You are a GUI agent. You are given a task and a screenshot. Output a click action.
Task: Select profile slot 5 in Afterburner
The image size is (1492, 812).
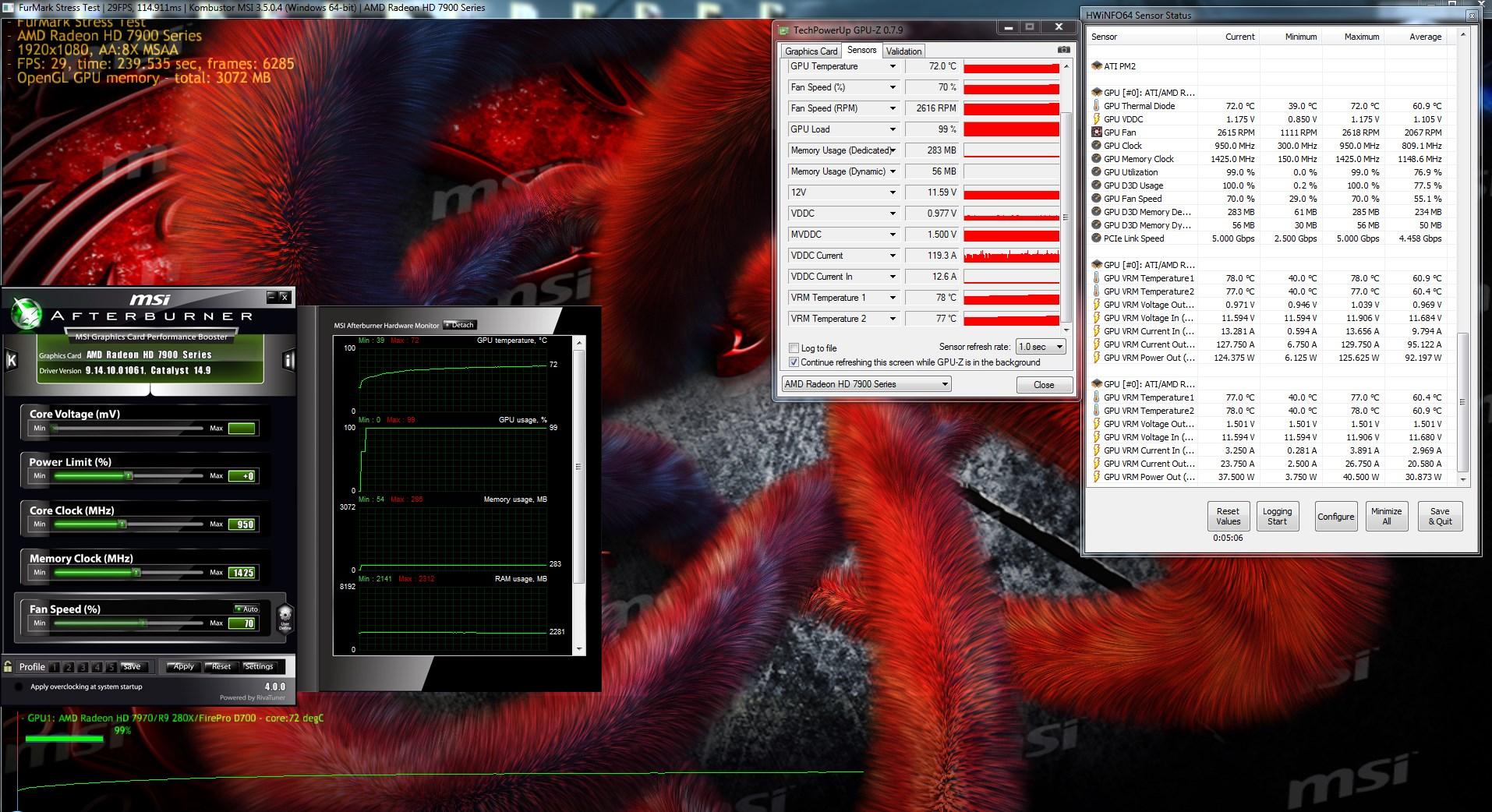coord(111,667)
